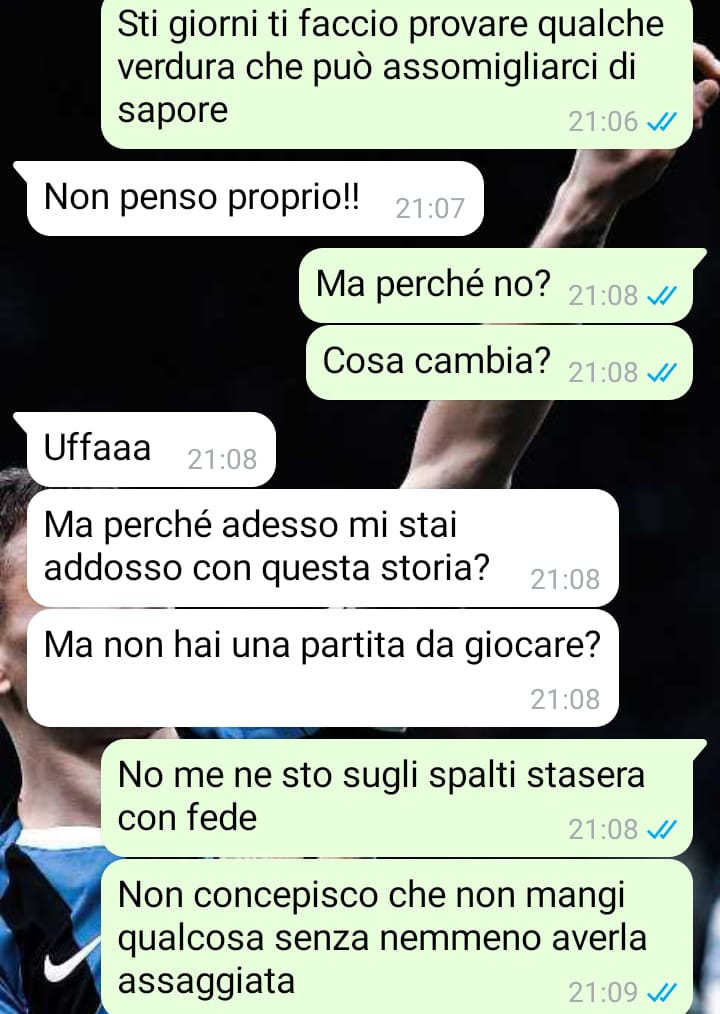Select message 'Ma non hai una partita da giocare?'

click(323, 668)
